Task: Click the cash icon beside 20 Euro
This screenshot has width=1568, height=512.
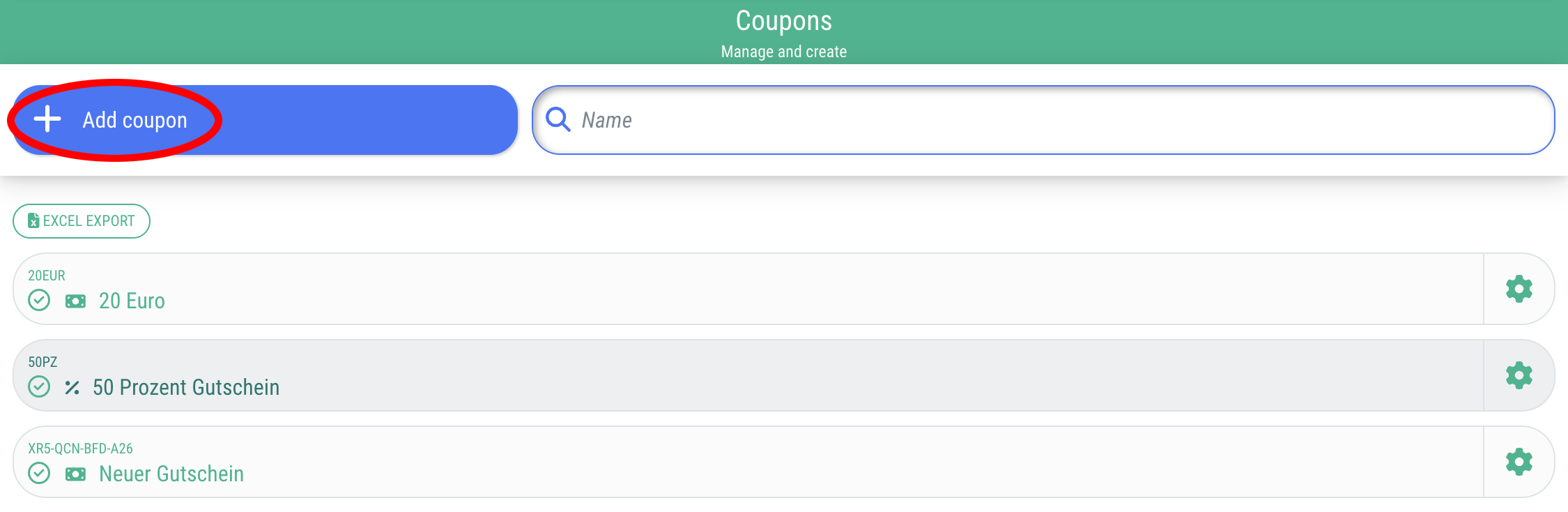Action: [x=75, y=301]
